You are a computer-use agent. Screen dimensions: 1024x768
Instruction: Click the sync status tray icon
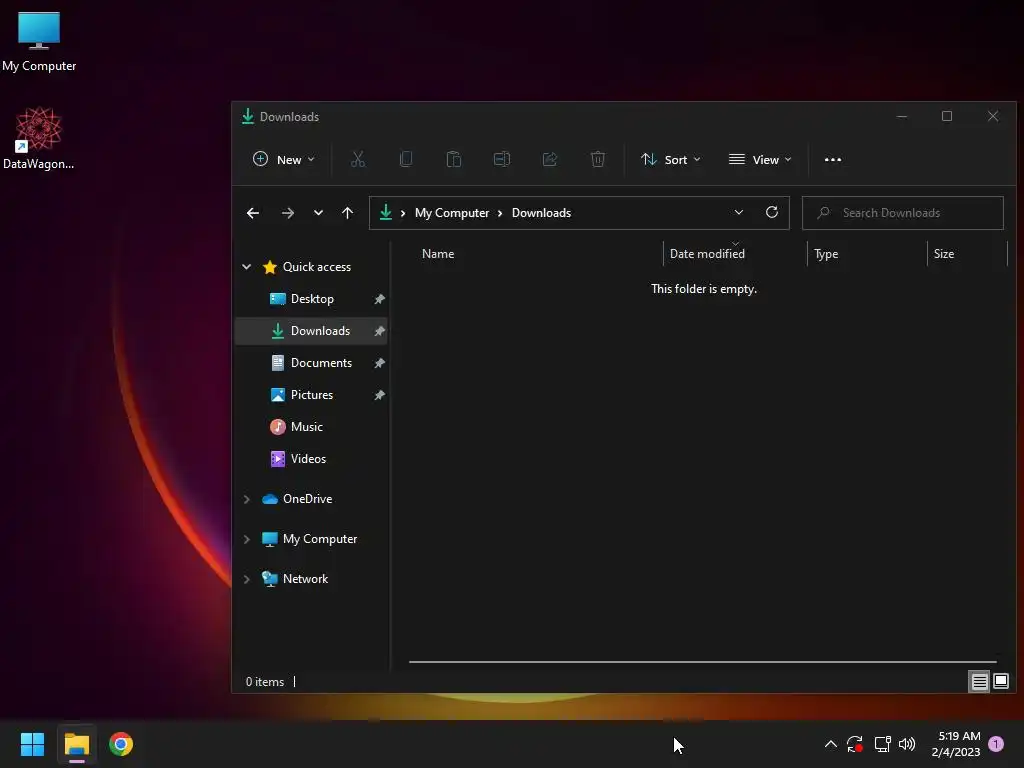[x=855, y=744]
